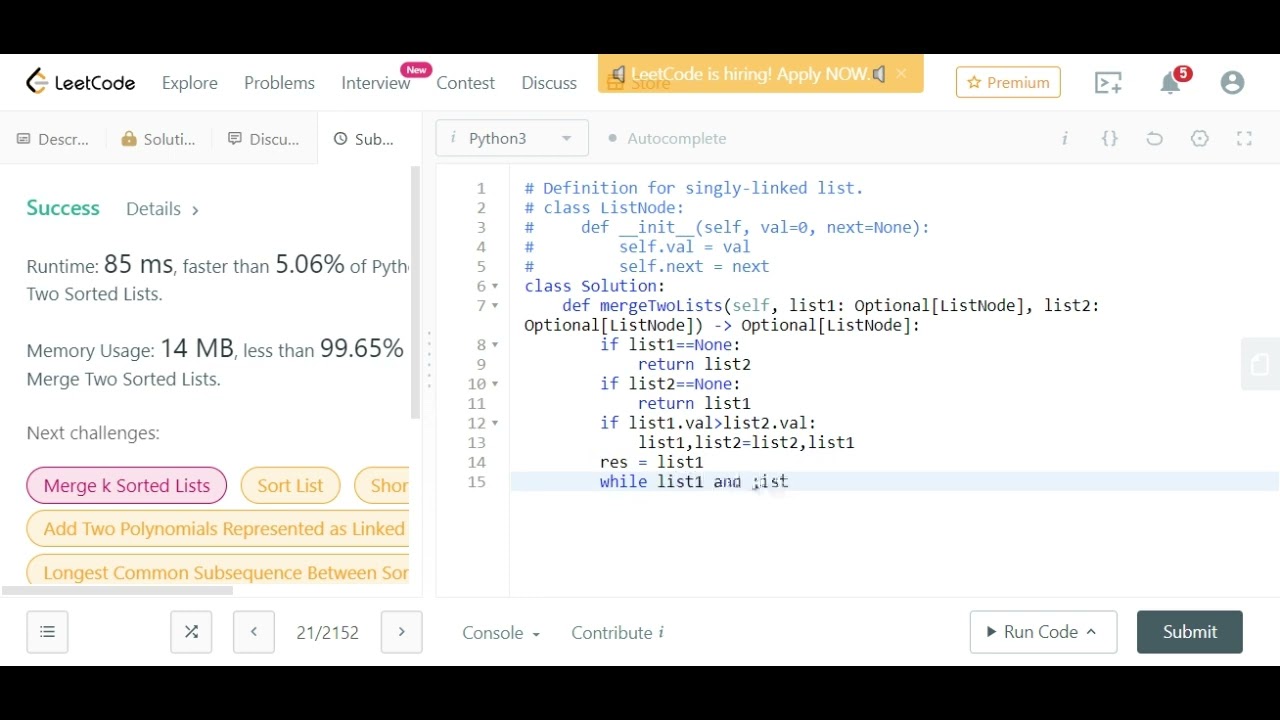Toggle the Autocomplete option
The height and width of the screenshot is (720, 1280).
[667, 138]
